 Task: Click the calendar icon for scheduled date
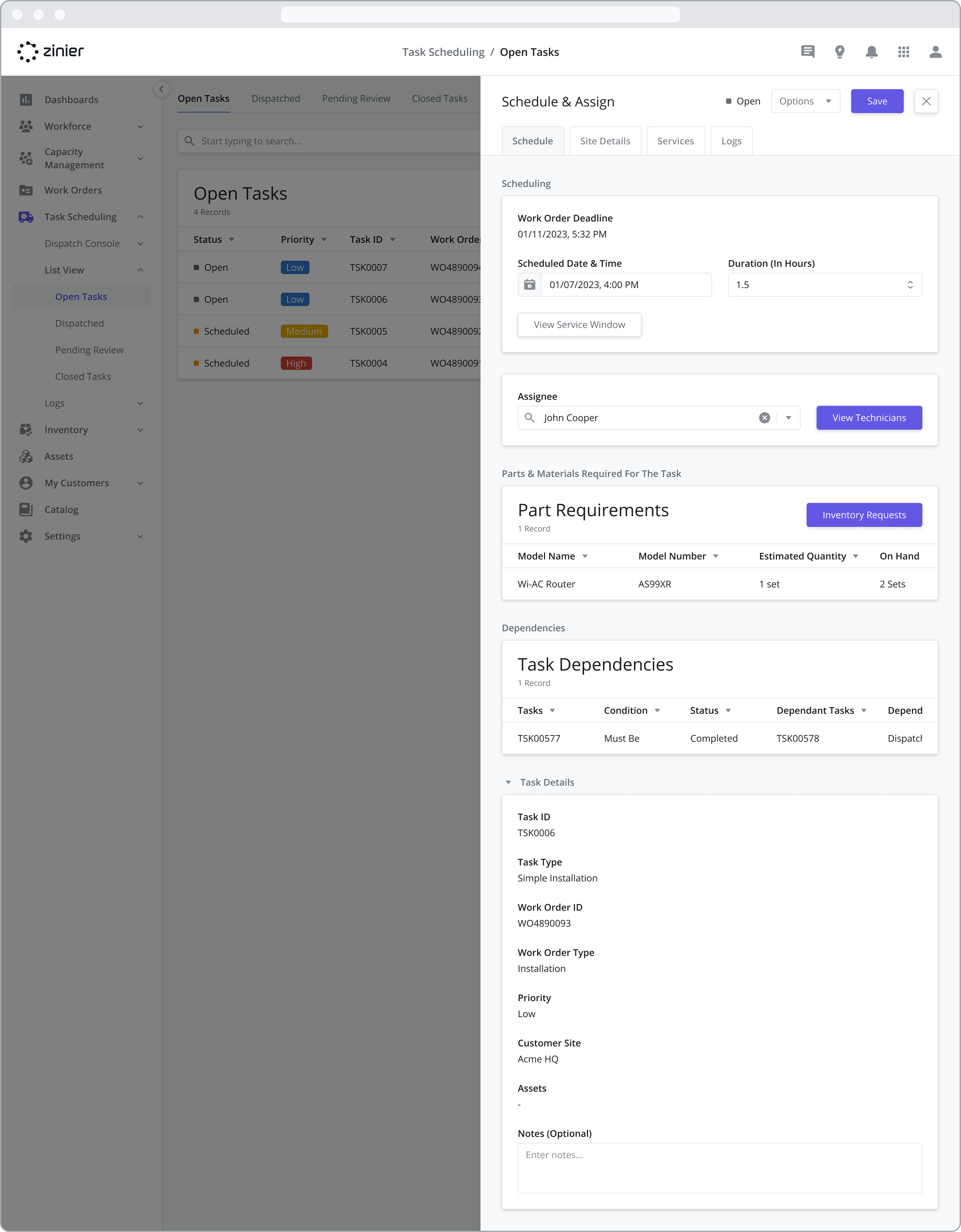(529, 285)
